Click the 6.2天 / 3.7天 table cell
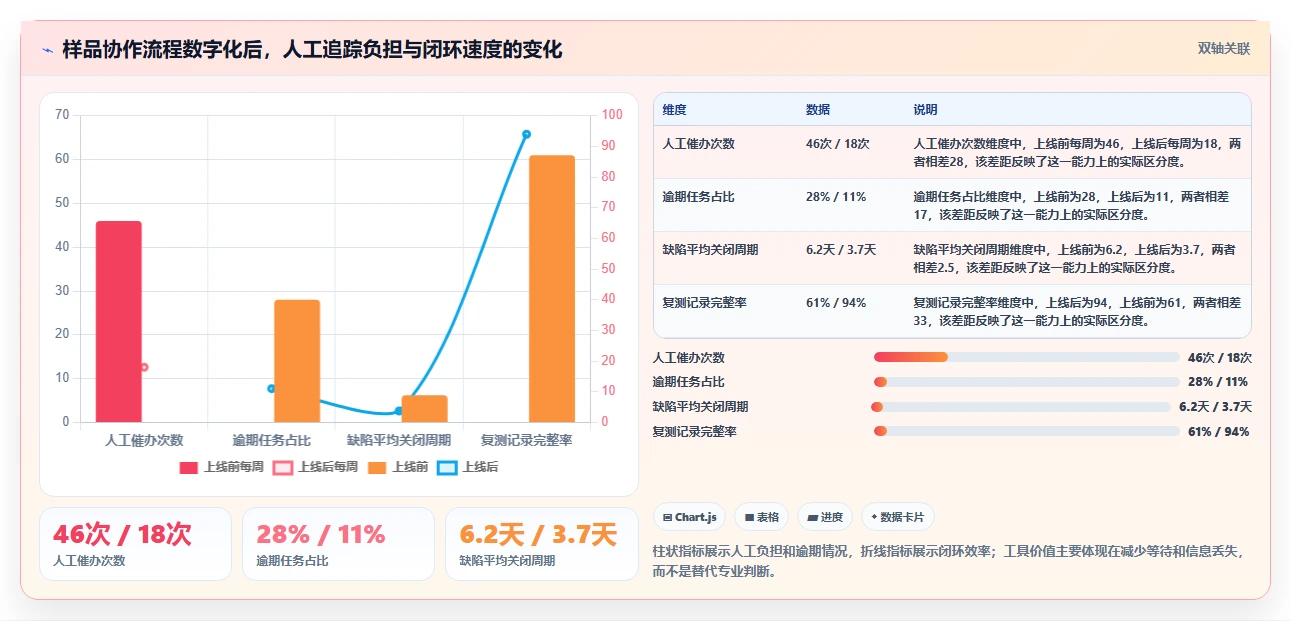 pos(841,250)
